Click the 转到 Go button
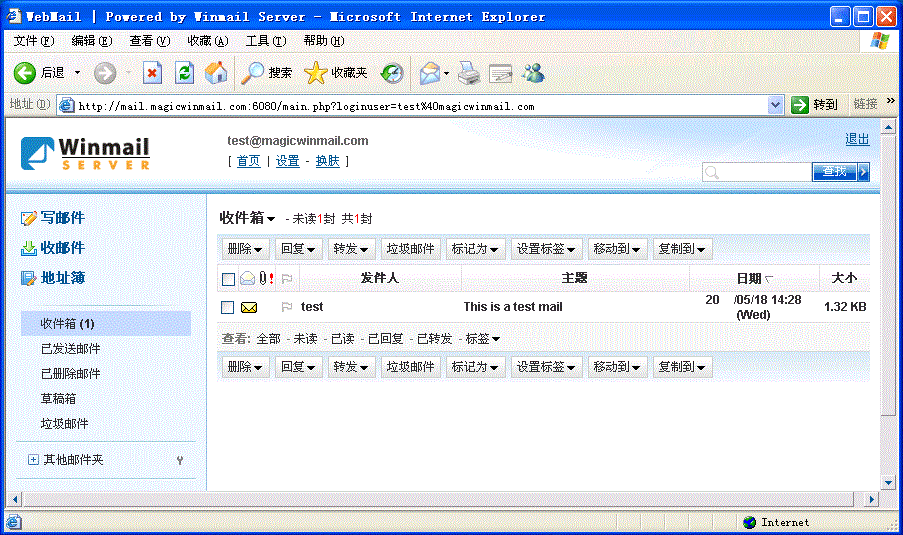 pos(814,105)
